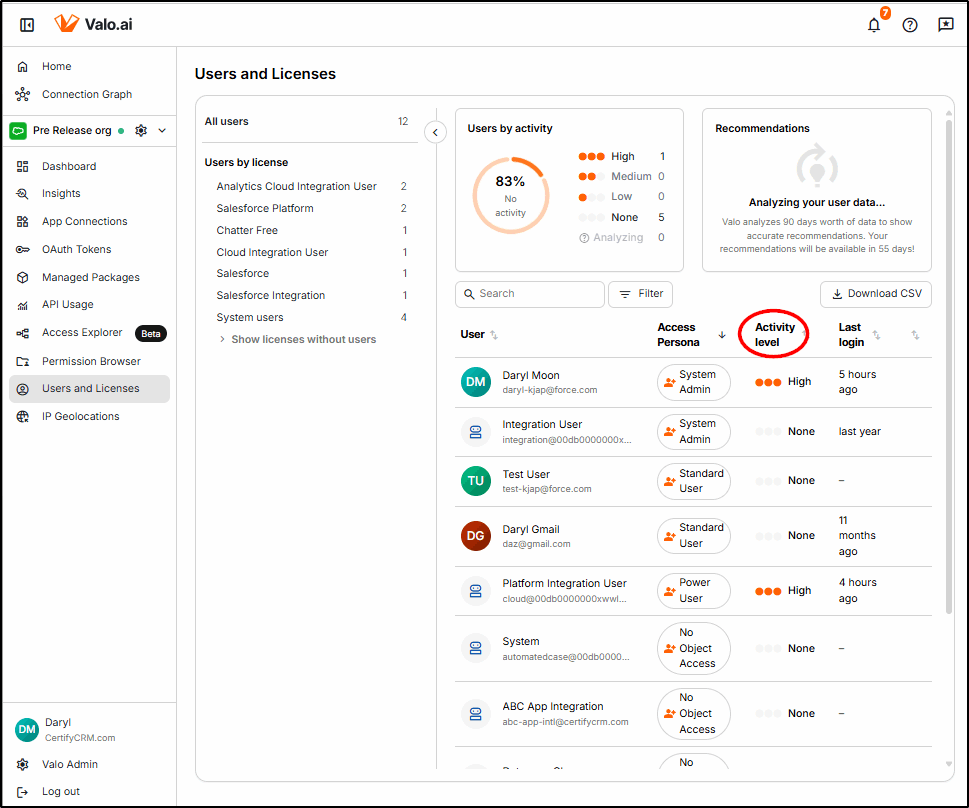Open the Pre Release org dropdown
This screenshot has height=808, width=969.
[x=162, y=130]
